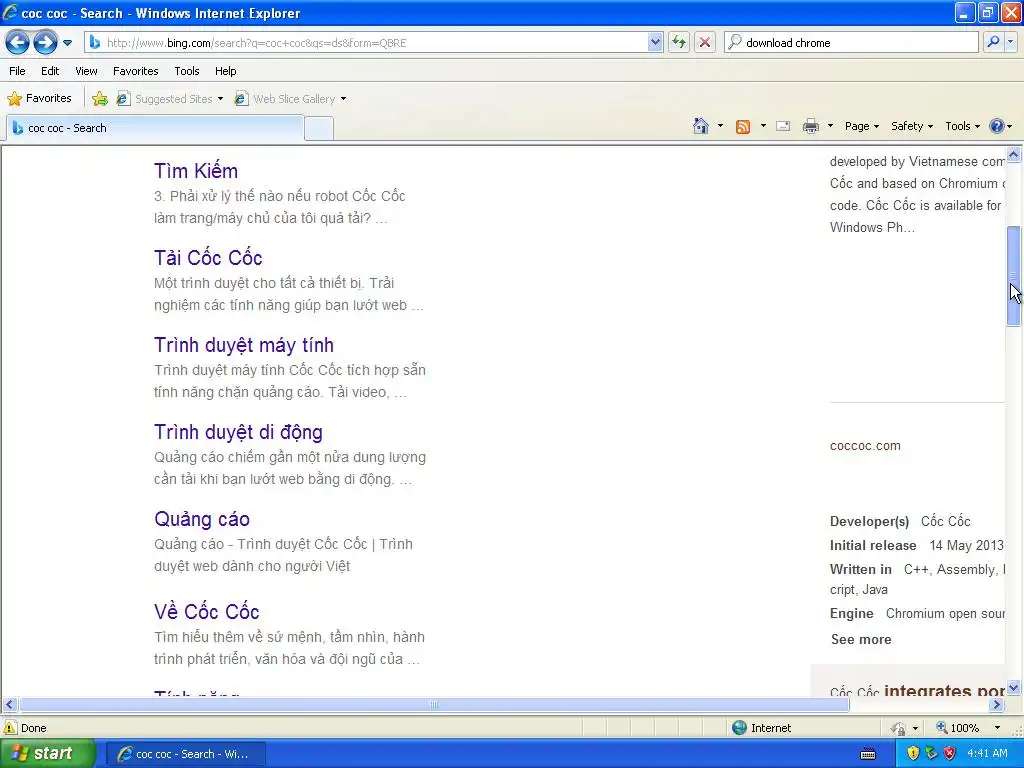Image resolution: width=1024 pixels, height=768 pixels.
Task: Open the Tools menu in menu bar
Action: (187, 71)
